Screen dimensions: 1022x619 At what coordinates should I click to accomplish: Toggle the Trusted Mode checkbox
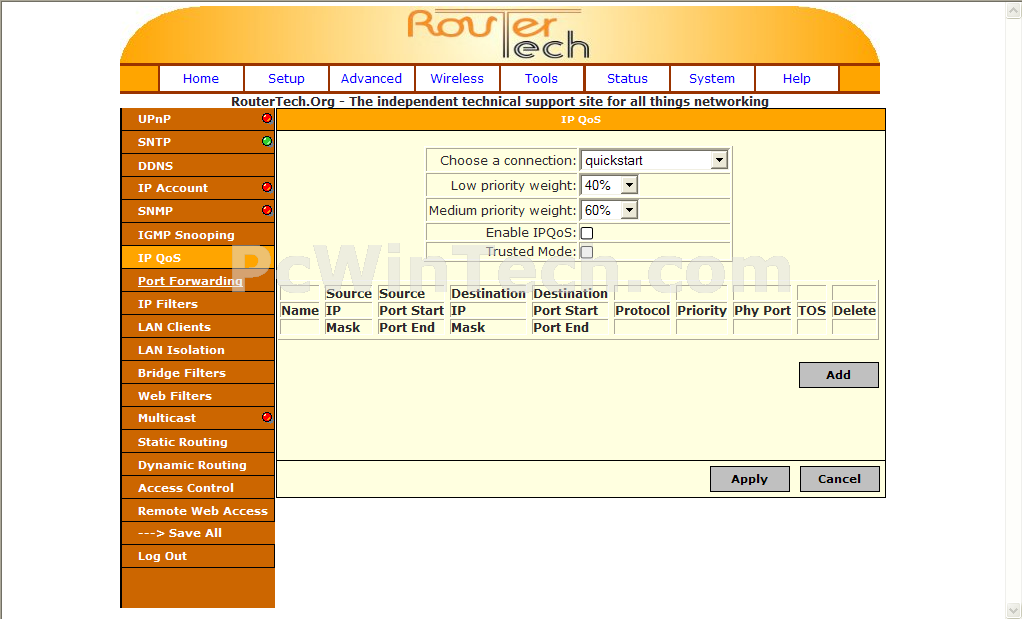click(587, 252)
